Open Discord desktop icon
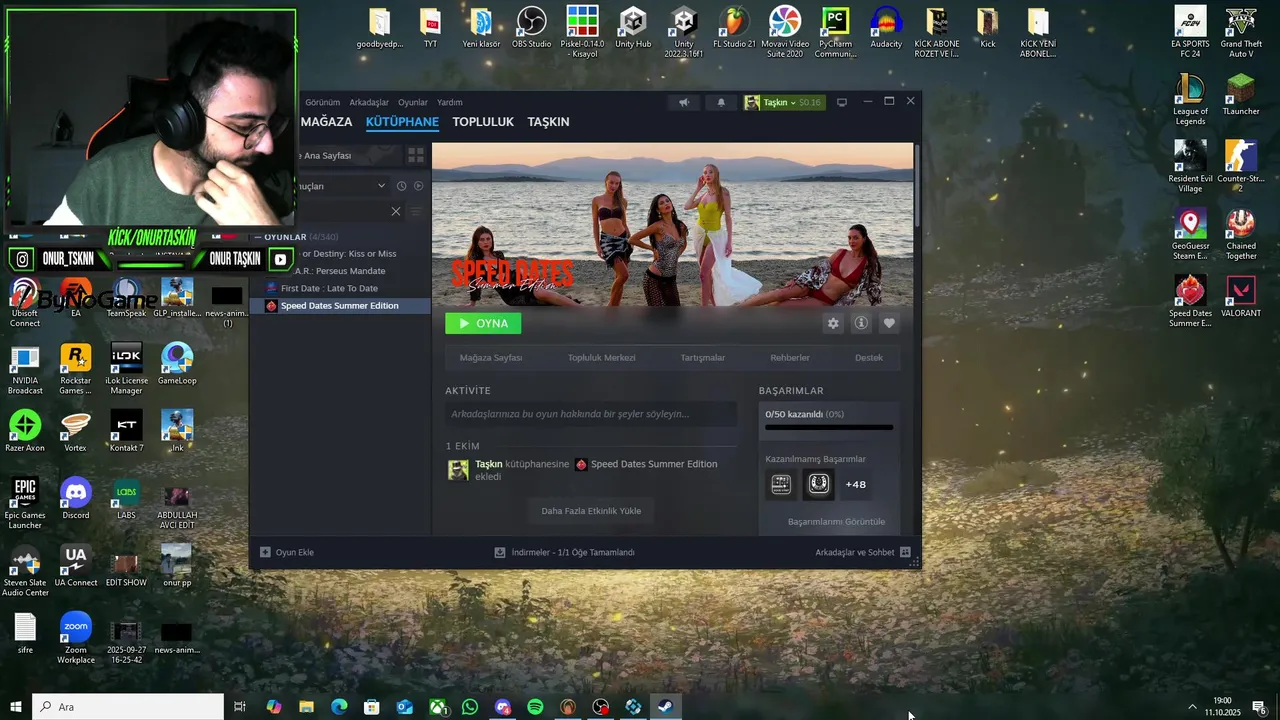1280x720 pixels. pyautogui.click(x=76, y=498)
